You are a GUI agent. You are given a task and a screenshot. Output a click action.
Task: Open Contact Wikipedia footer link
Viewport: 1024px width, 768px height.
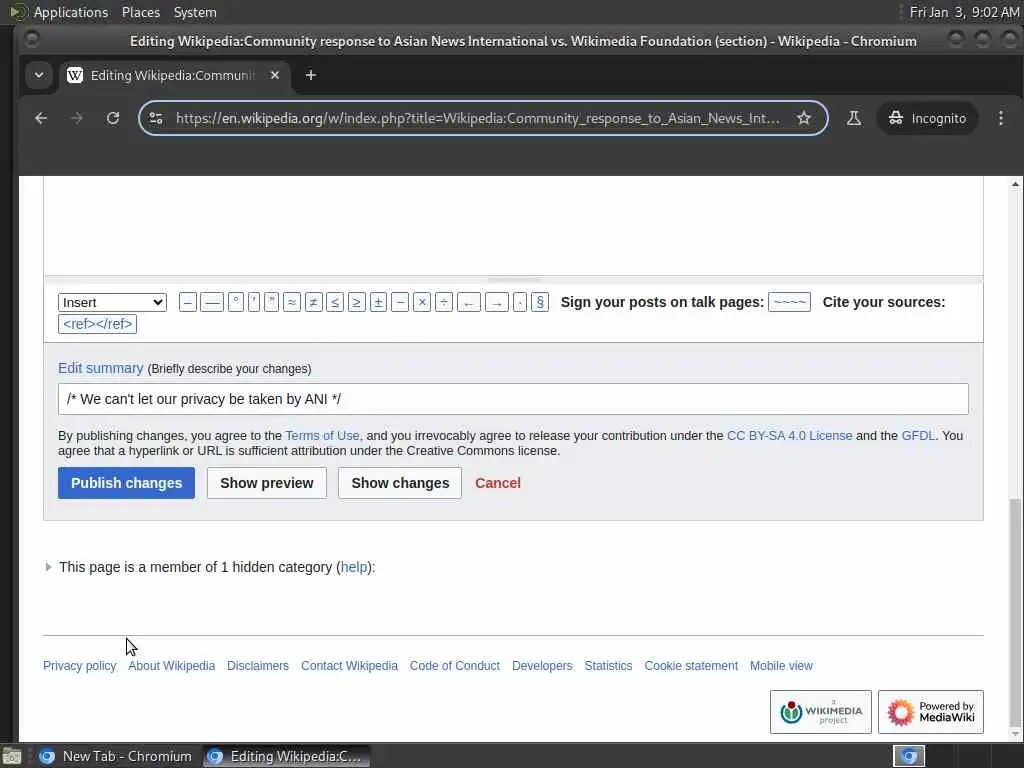coord(349,665)
